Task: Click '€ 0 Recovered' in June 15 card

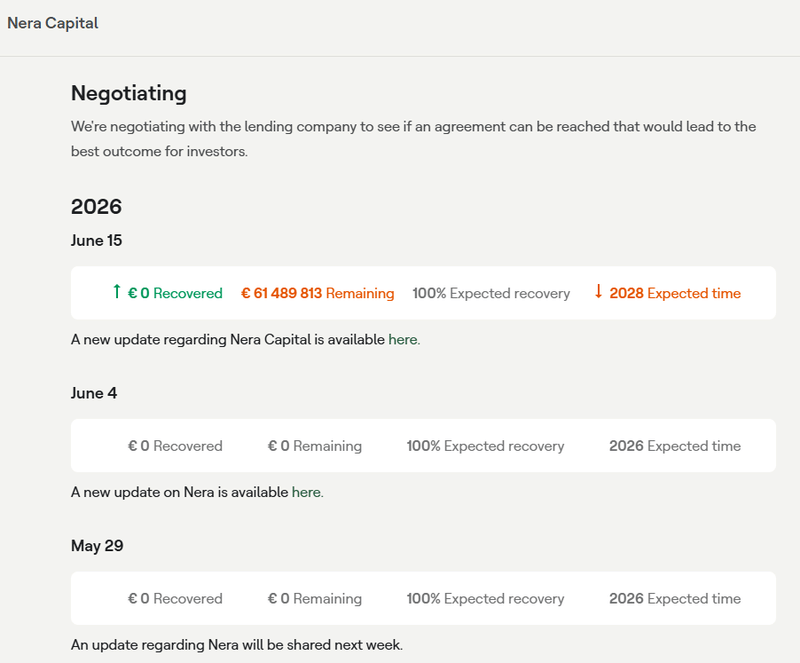Action: click(x=175, y=293)
